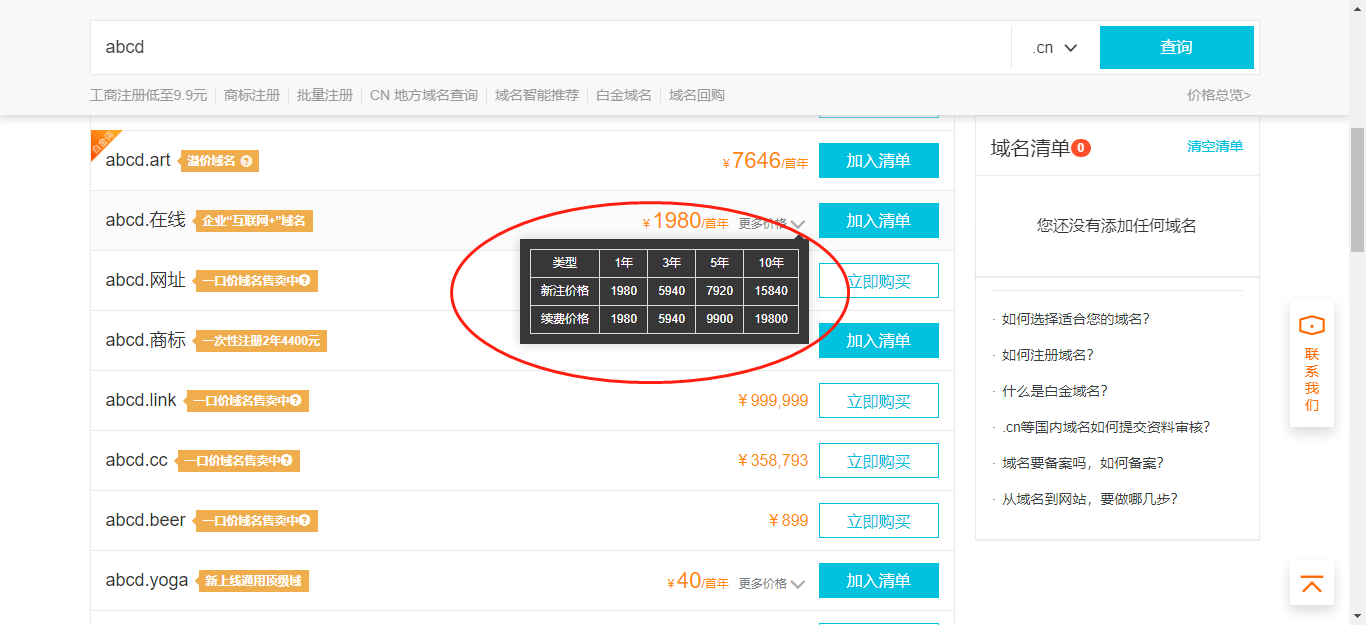The width and height of the screenshot is (1366, 625).
Task: Open .cn等国内域名如何提交资料审核? link
Action: click(1106, 427)
